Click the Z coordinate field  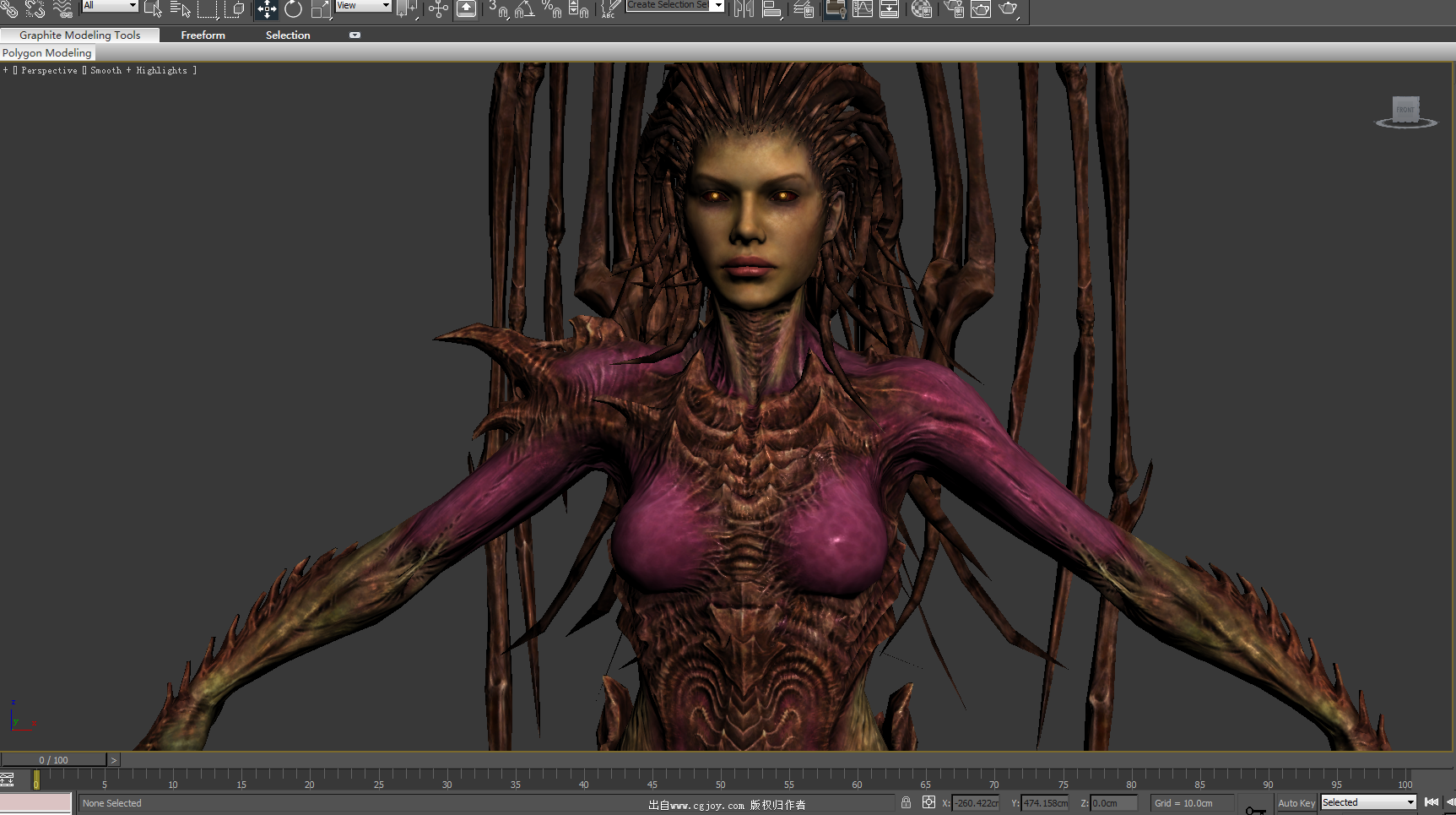click(x=1114, y=803)
